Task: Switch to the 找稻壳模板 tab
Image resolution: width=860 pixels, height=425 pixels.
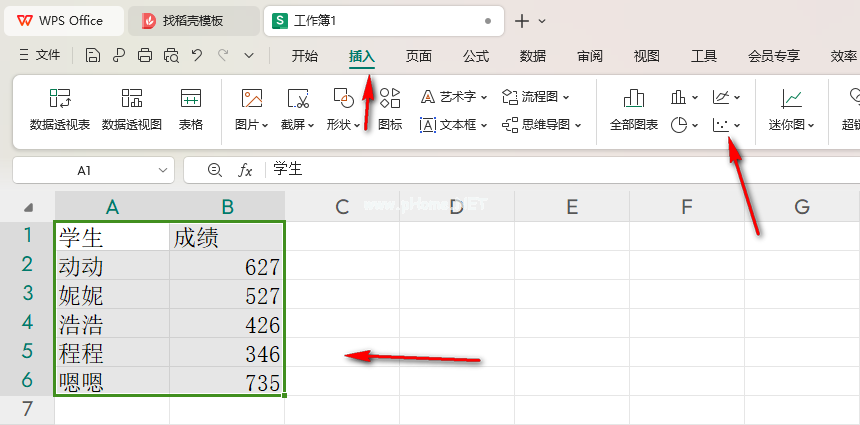Action: [194, 21]
